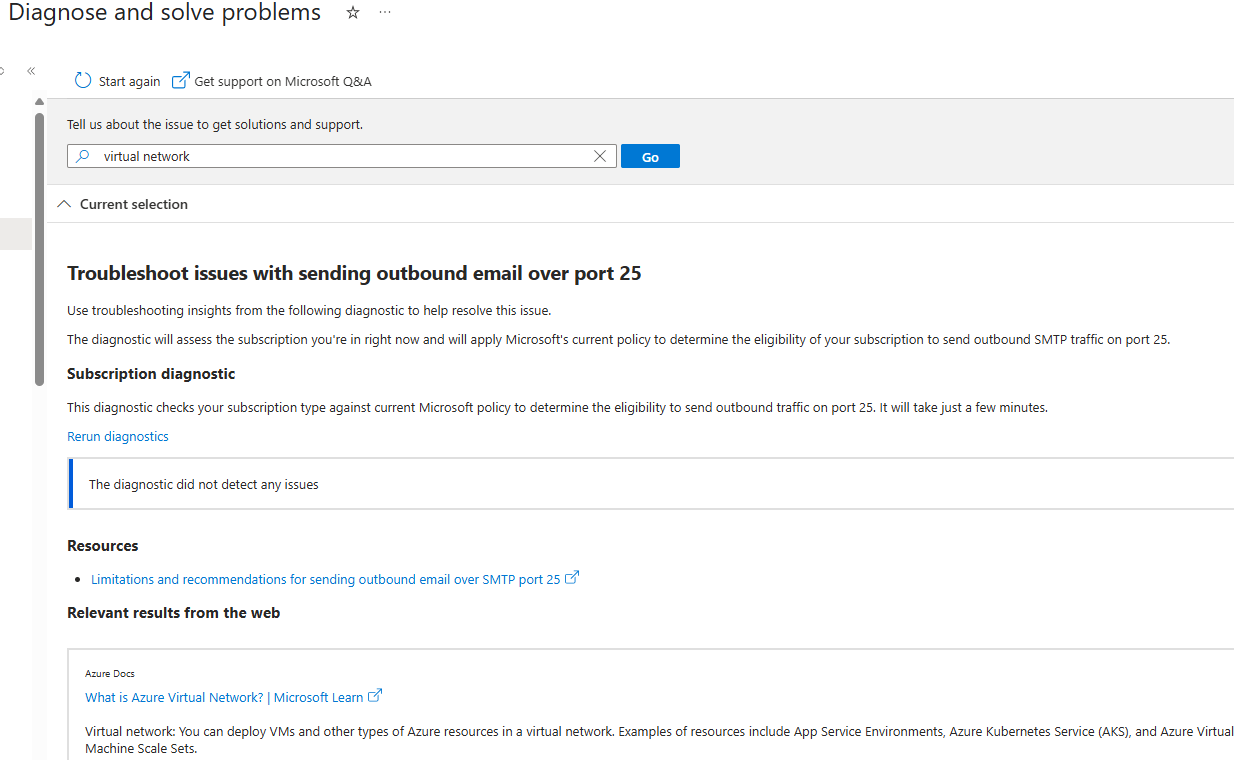Click the vertical scrollbar thumb
Viewport: 1234px width, 760px height.
[39, 248]
